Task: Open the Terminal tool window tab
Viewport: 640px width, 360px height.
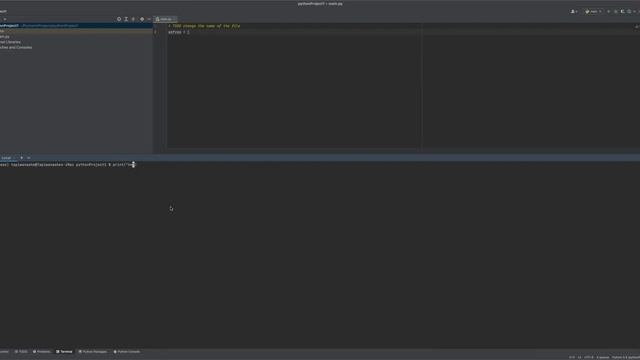Action: click(64, 352)
